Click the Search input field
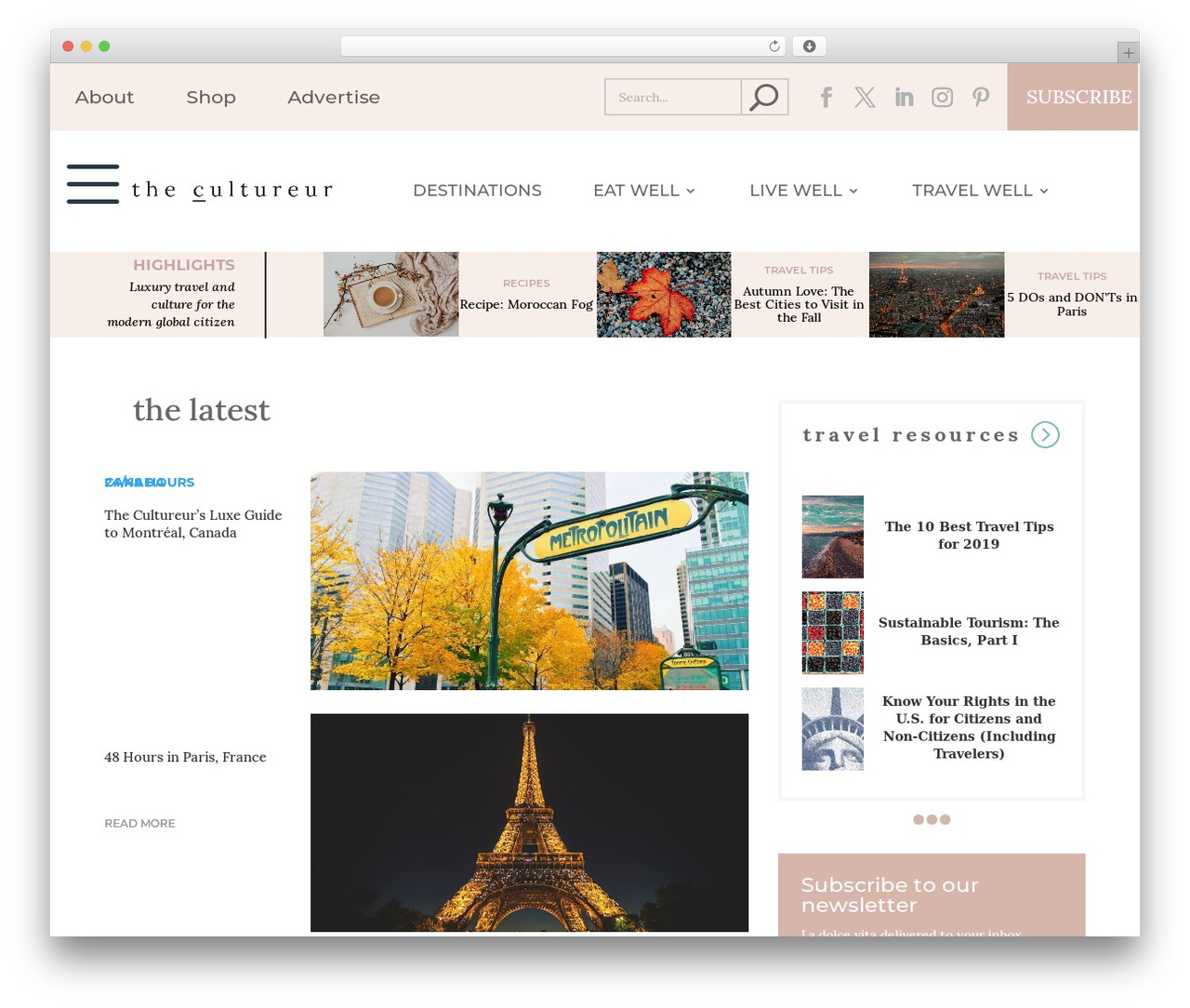 coord(673,97)
